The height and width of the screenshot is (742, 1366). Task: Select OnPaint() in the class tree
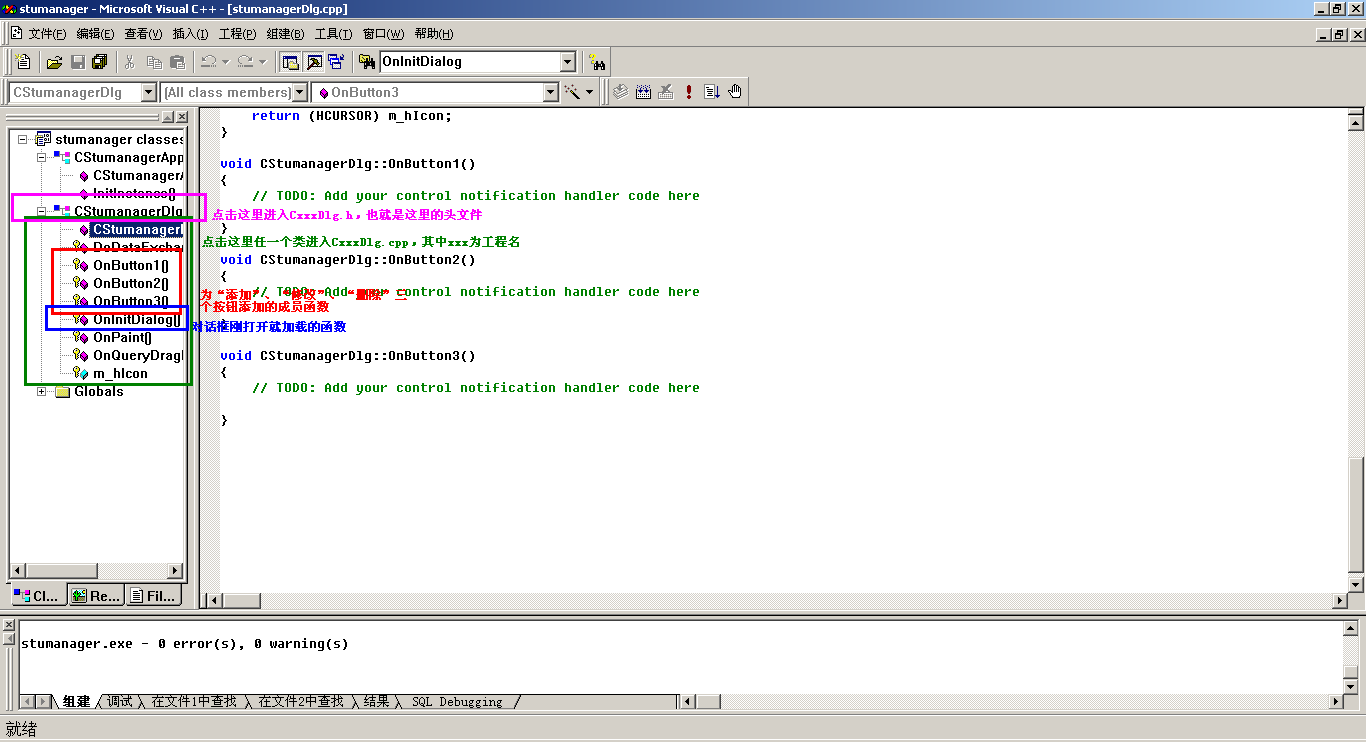pyautogui.click(x=122, y=337)
